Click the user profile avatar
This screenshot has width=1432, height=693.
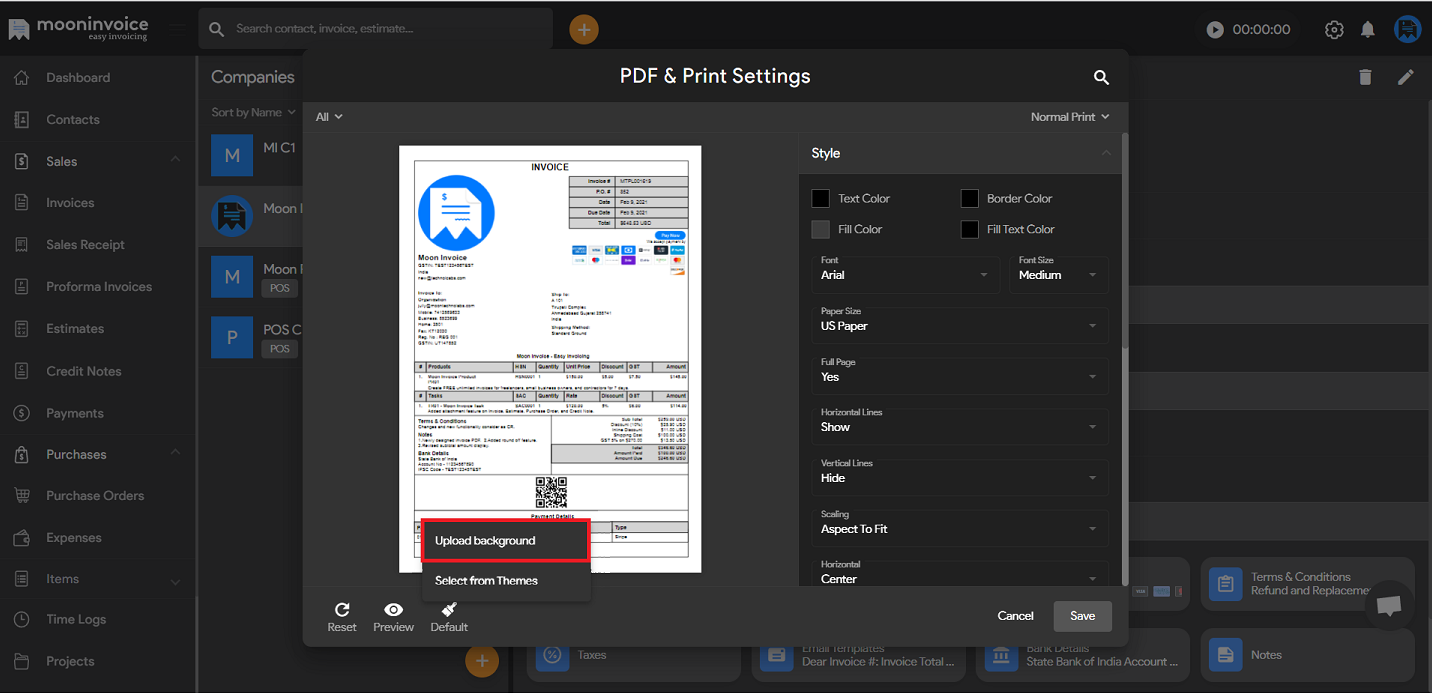(x=1408, y=30)
